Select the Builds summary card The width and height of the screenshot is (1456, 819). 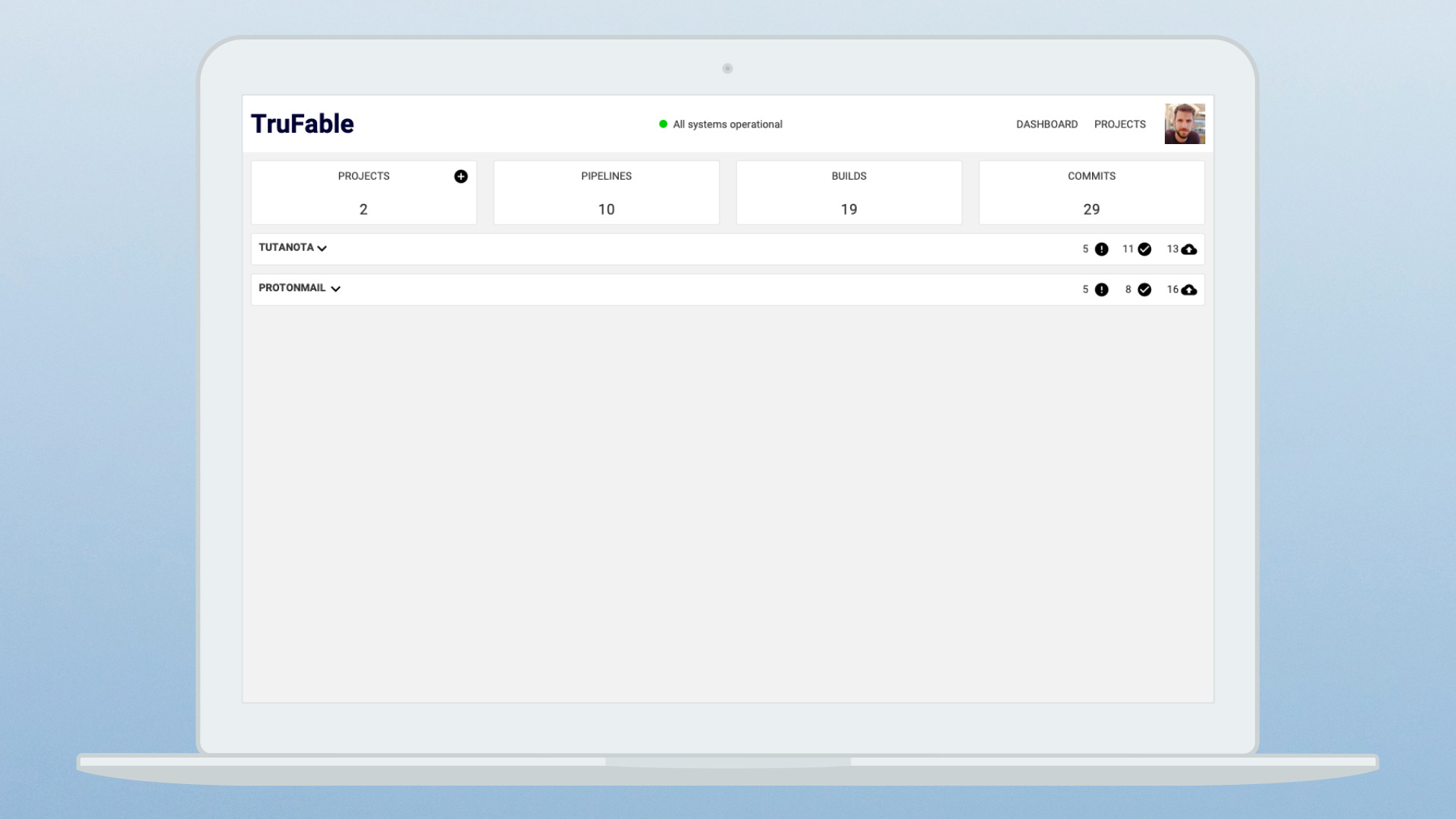tap(849, 193)
